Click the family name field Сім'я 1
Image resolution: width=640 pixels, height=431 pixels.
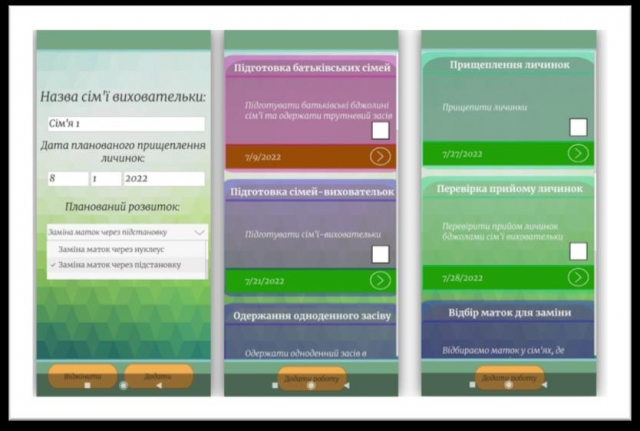click(126, 124)
